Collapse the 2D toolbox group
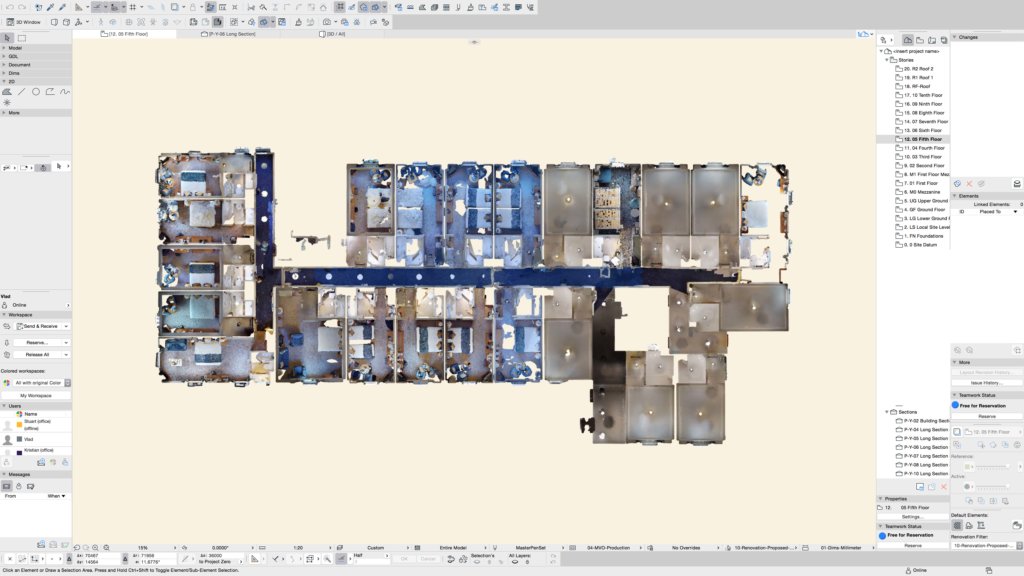The width and height of the screenshot is (1024, 576). coord(12,81)
